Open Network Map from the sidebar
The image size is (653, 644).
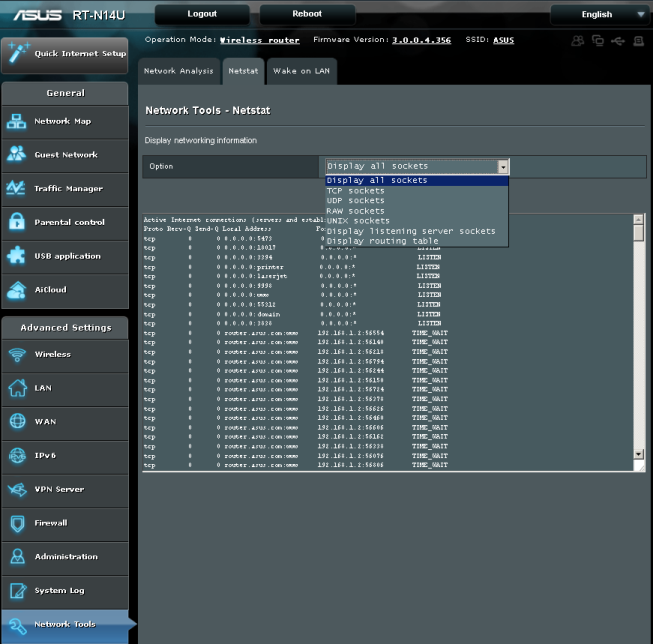[65, 122]
